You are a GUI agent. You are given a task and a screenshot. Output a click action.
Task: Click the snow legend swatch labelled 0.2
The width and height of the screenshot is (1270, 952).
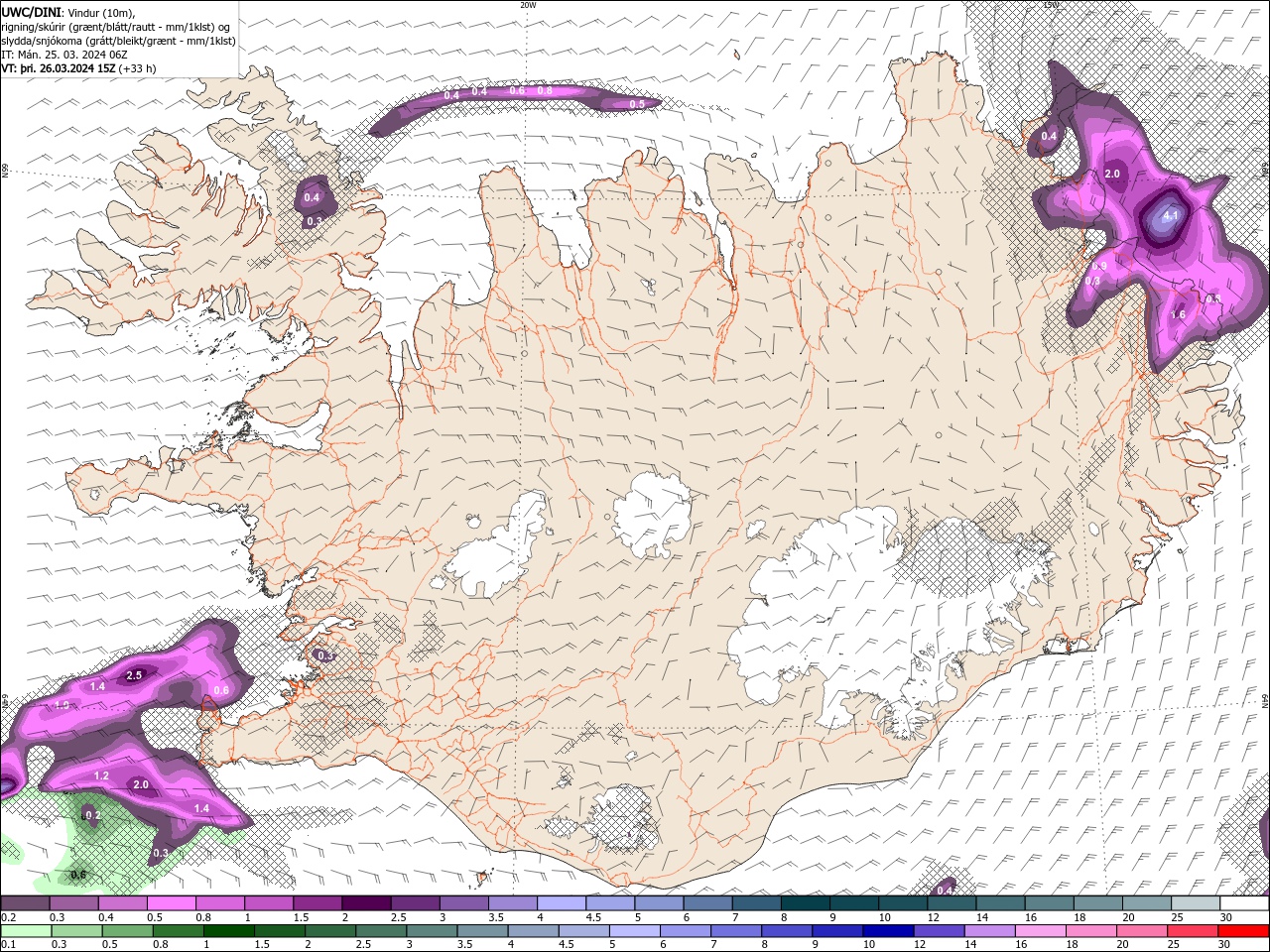[25, 903]
